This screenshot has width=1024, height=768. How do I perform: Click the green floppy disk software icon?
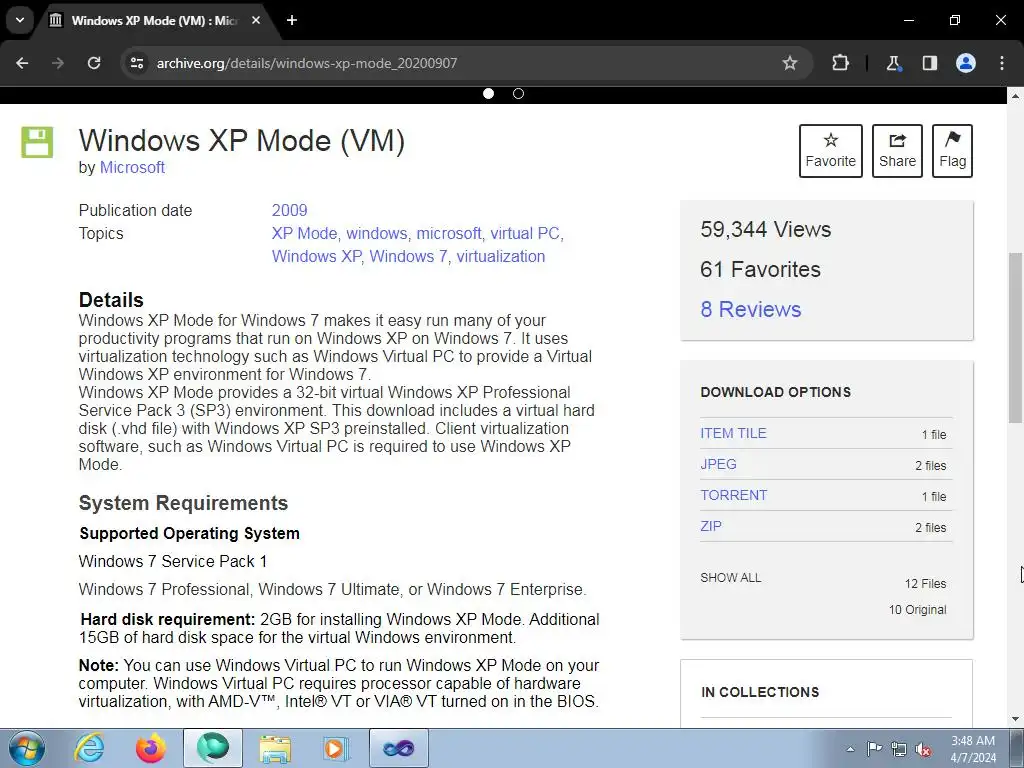click(37, 142)
